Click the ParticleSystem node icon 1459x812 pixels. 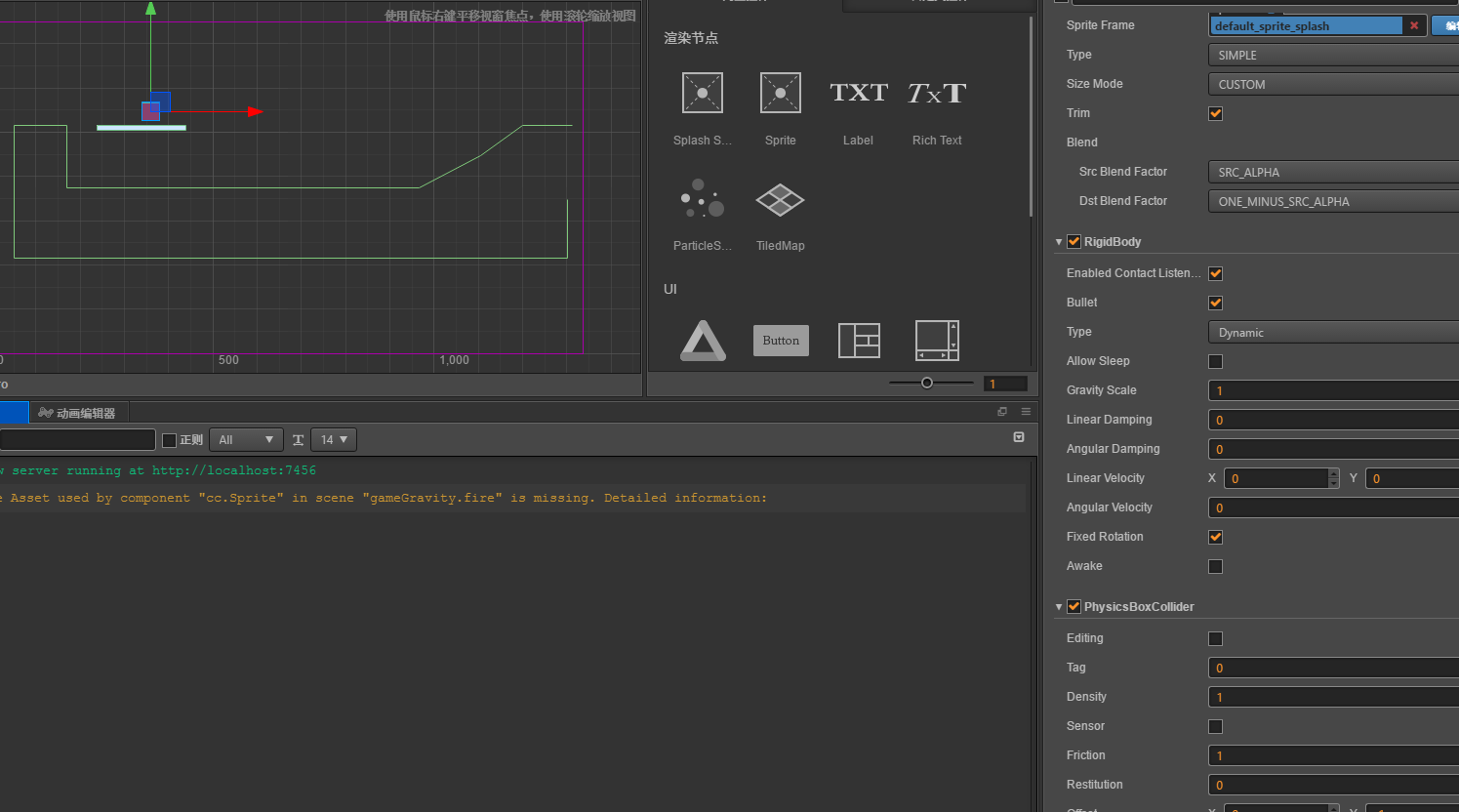pyautogui.click(x=703, y=198)
